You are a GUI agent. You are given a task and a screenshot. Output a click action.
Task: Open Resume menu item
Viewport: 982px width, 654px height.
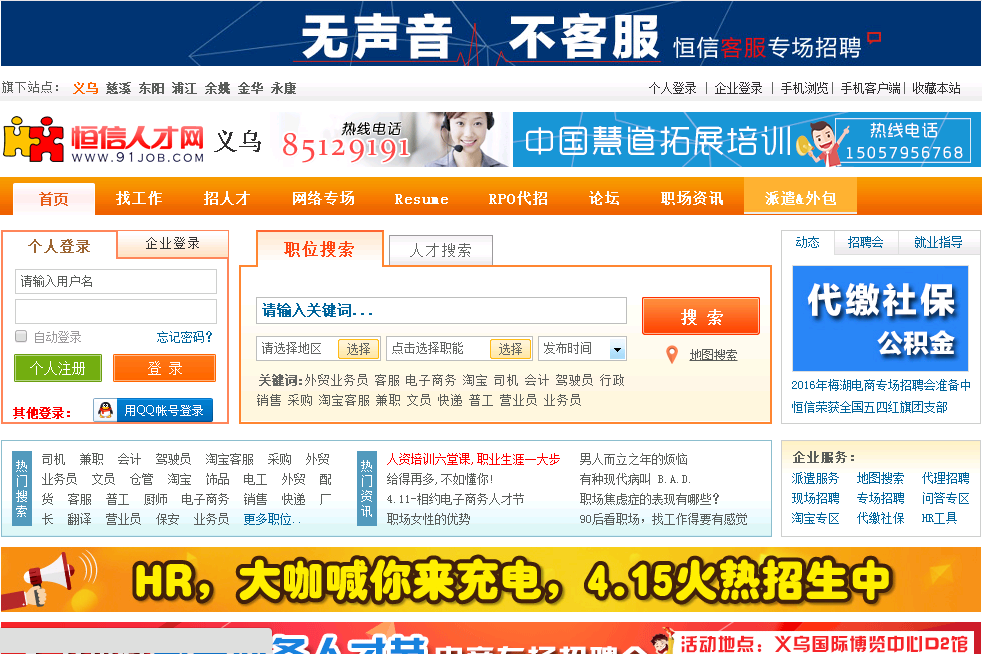coord(421,199)
